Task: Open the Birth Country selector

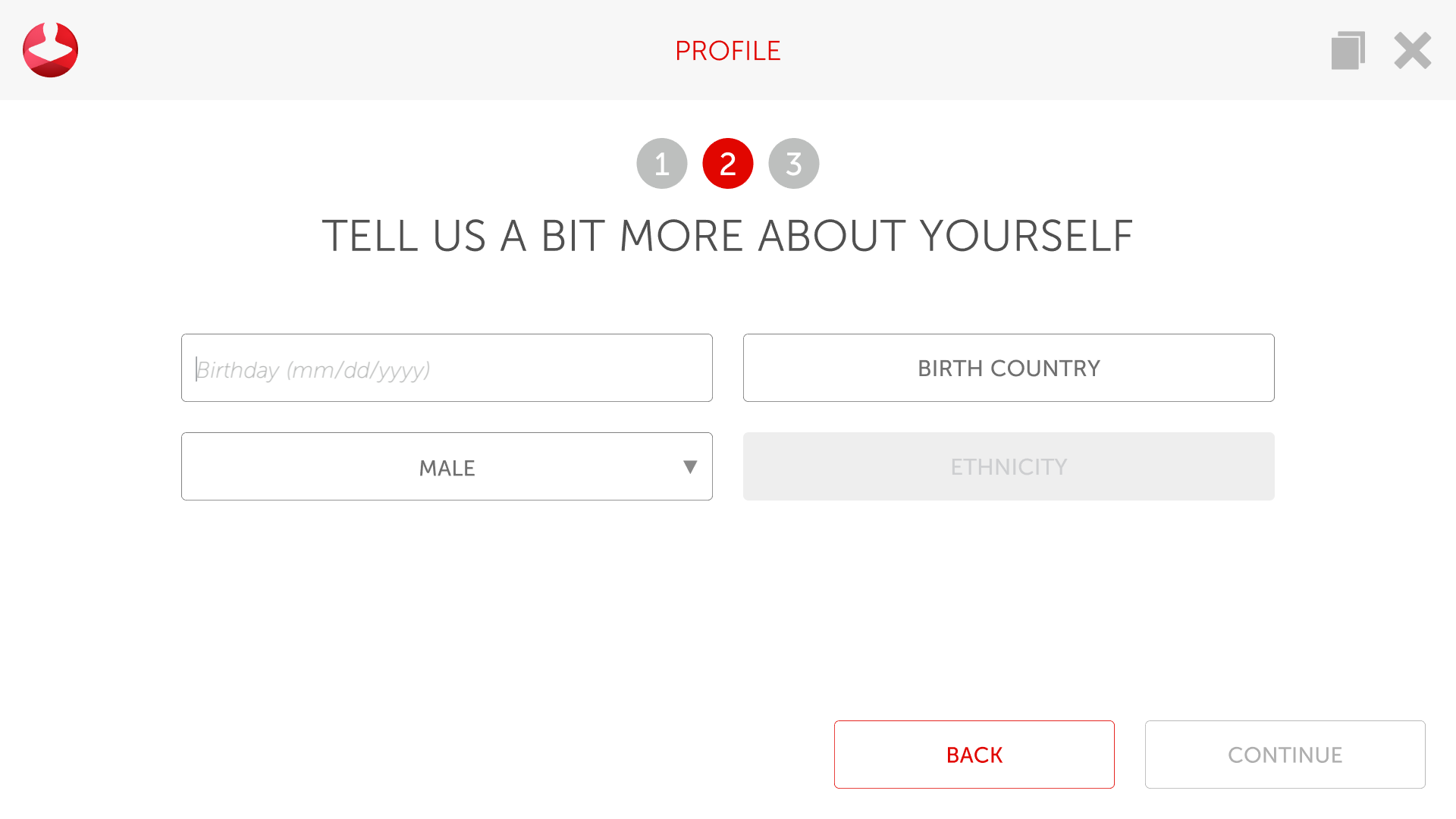Action: click(x=1009, y=369)
